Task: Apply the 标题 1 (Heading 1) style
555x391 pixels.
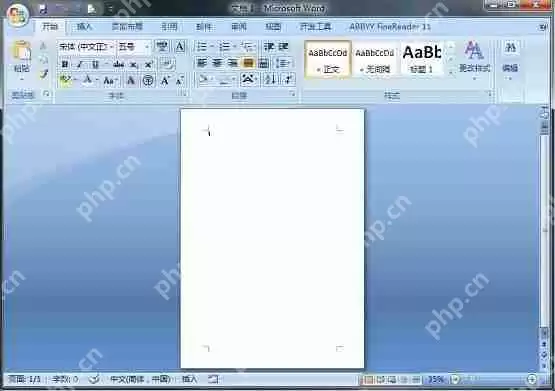Action: click(422, 59)
